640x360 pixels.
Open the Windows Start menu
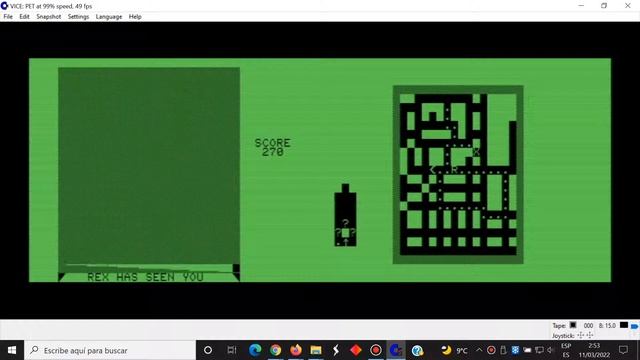[12, 350]
